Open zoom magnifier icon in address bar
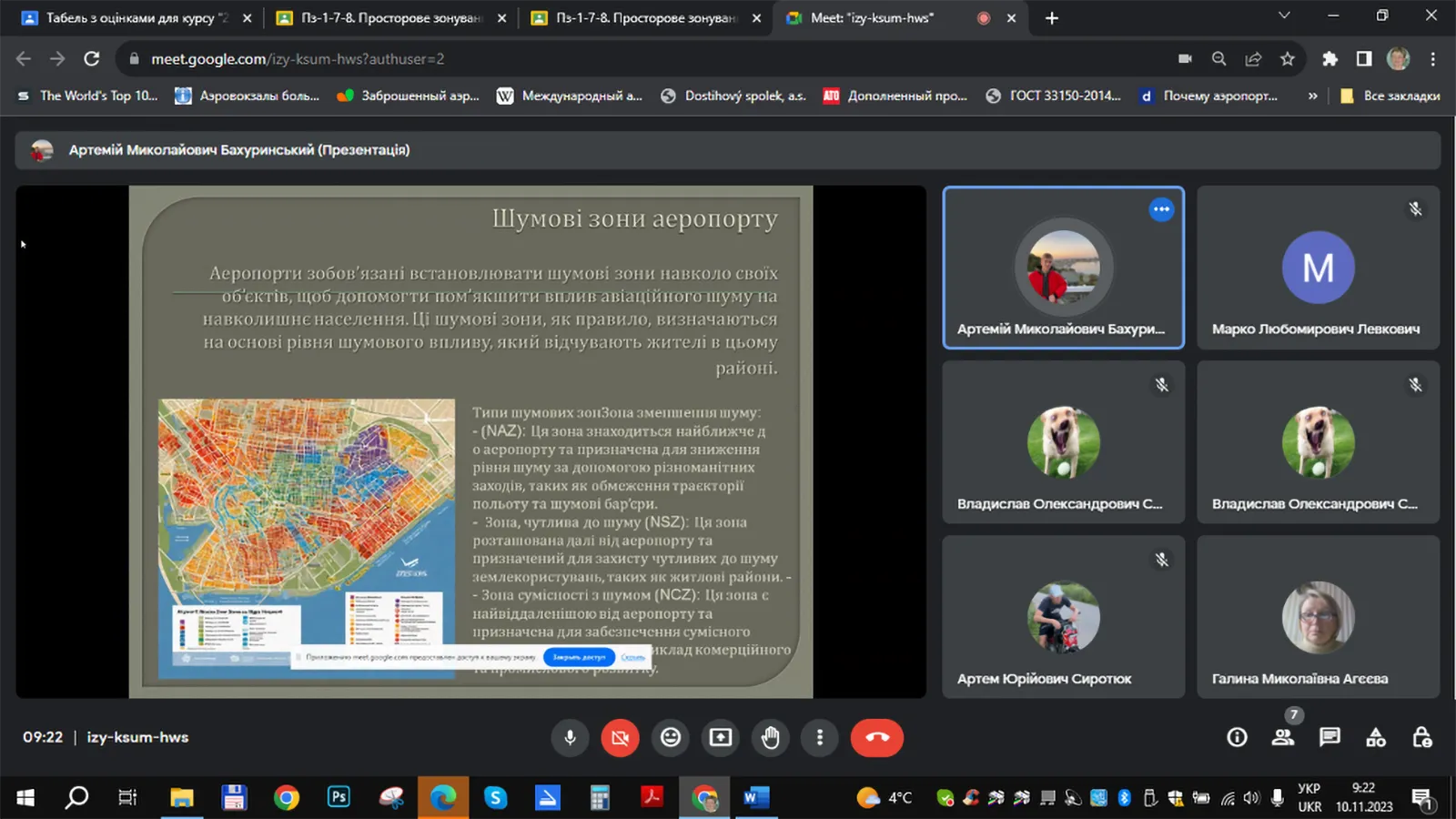1456x819 pixels. point(1218,58)
